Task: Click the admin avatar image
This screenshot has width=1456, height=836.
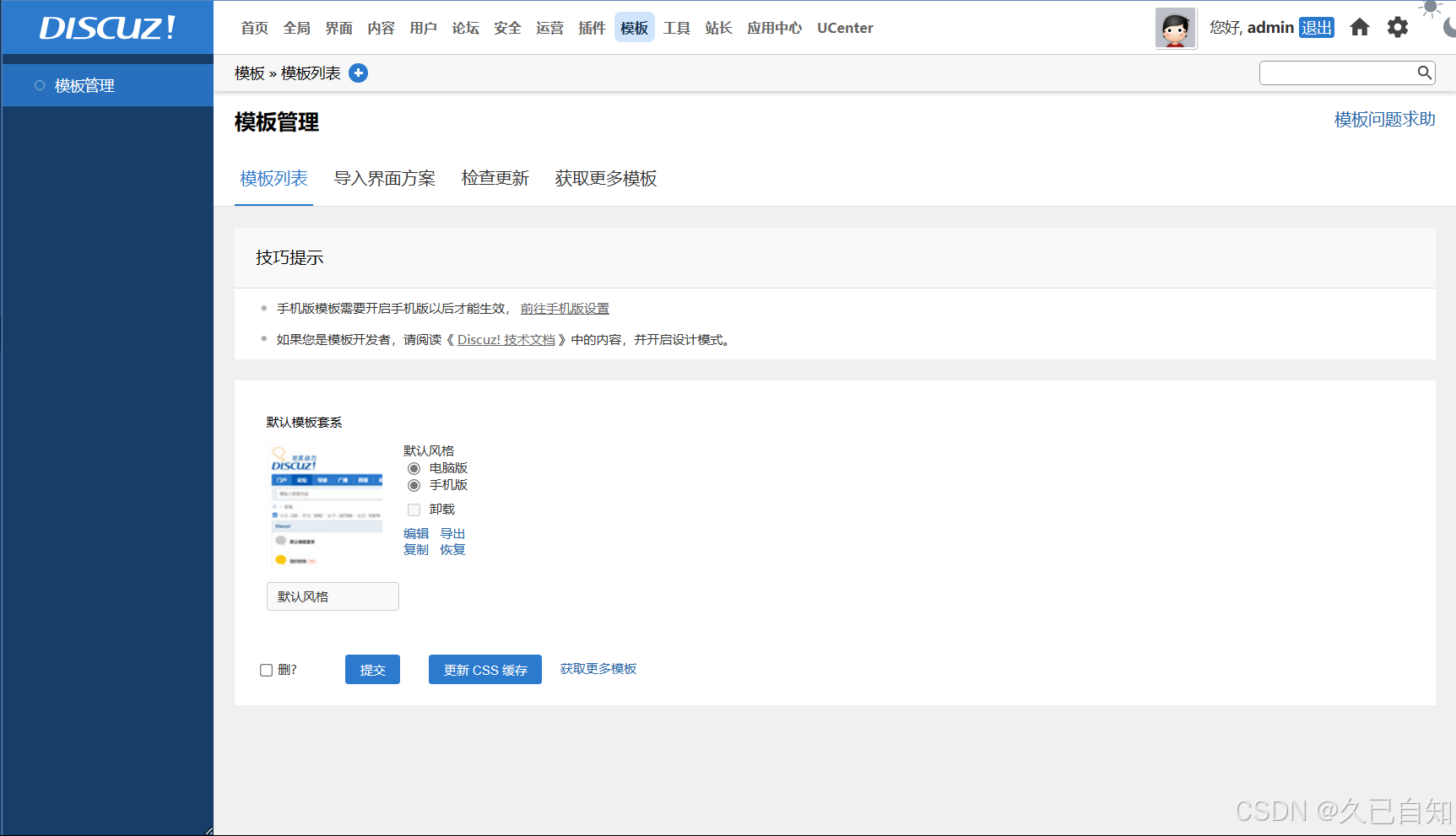Action: point(1175,27)
